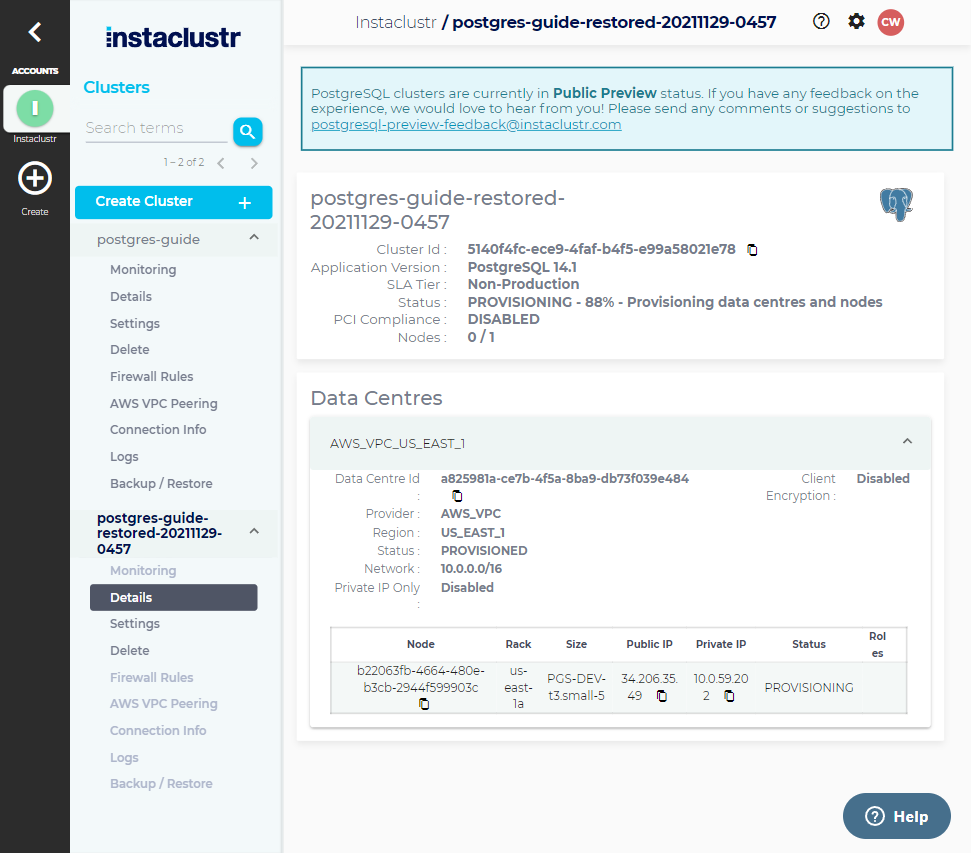Click the postgres-guide-restored-20211129-0457 sidebar name
Screen dimensions: 971x853
(159, 533)
